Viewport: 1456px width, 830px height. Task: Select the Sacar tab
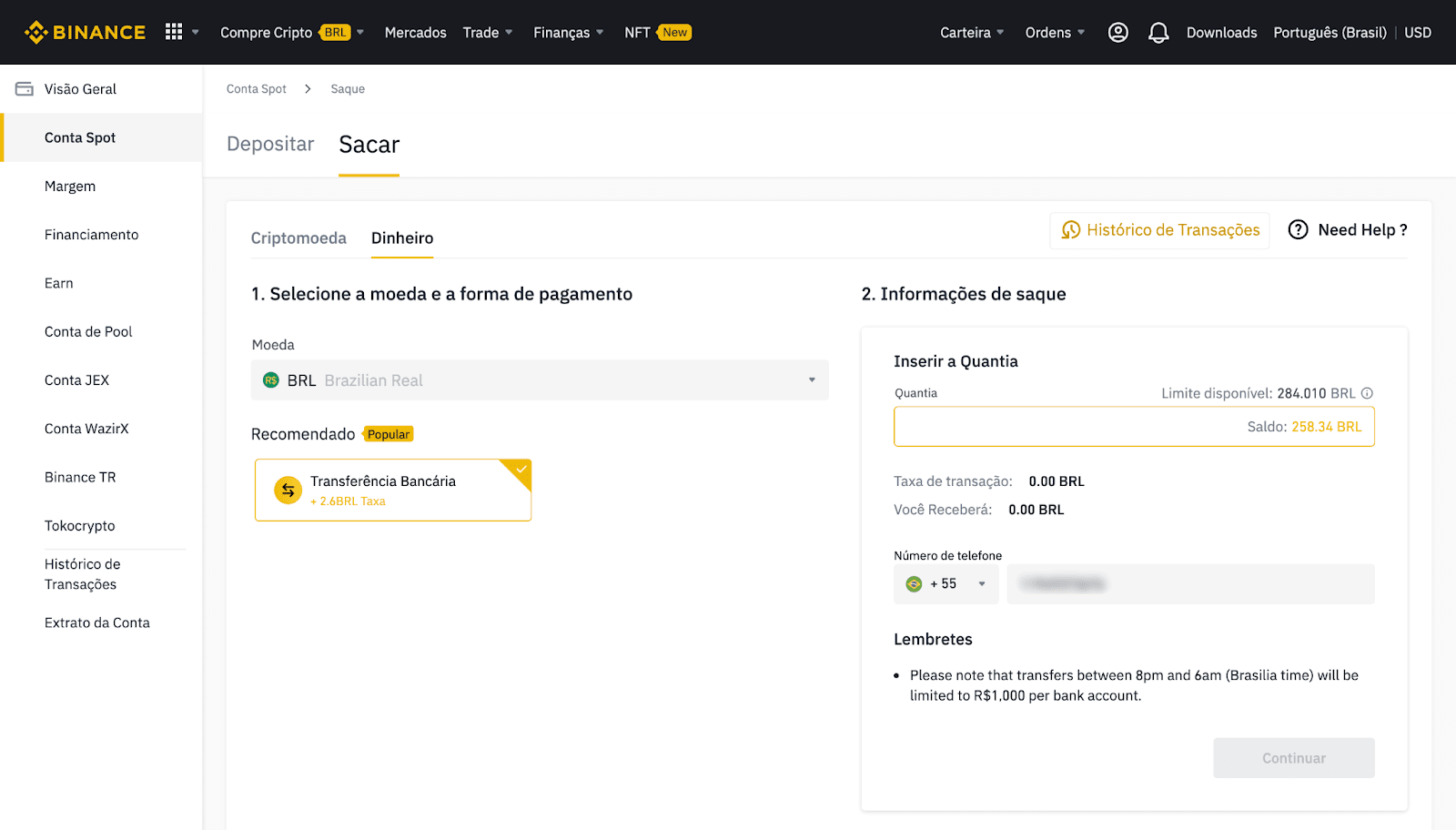coord(369,145)
